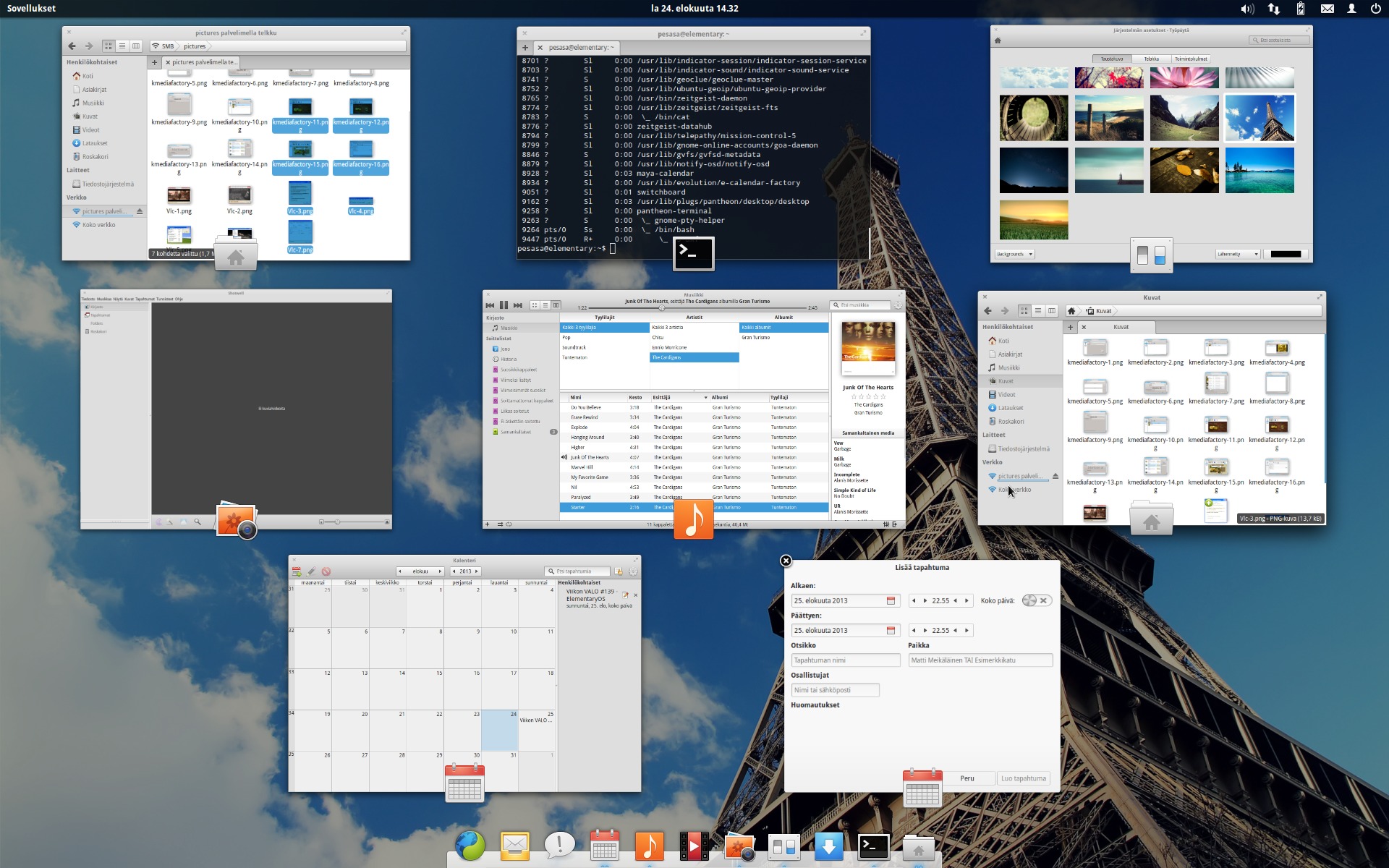
Task: Open videos app icon in dock
Action: coord(694,846)
